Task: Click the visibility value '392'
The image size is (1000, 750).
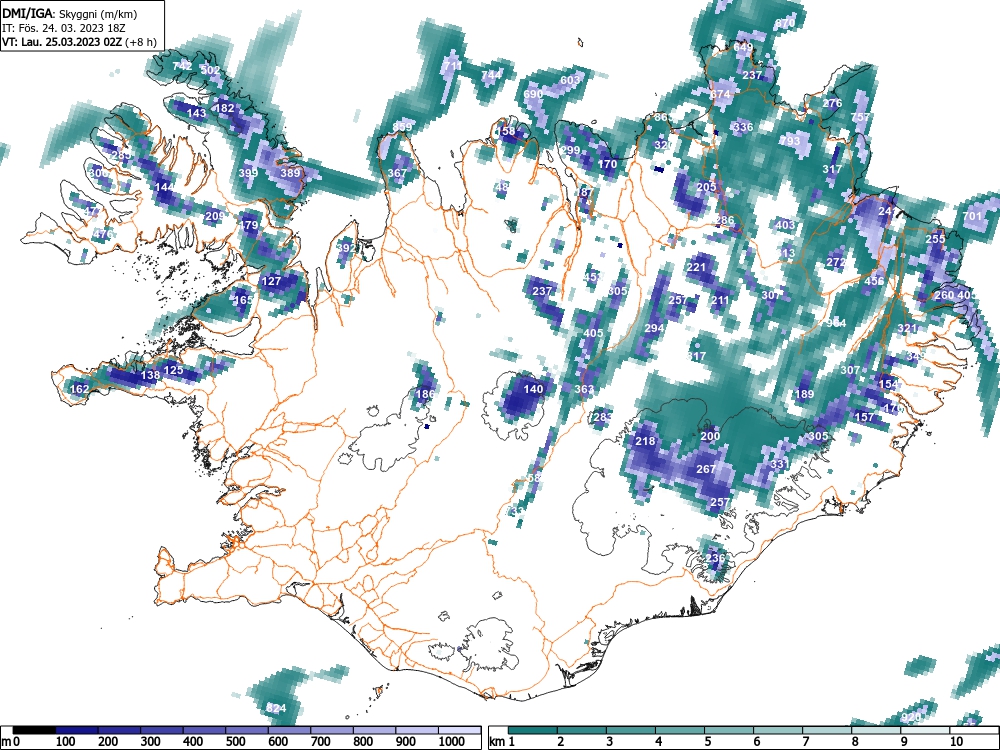Action: point(346,248)
